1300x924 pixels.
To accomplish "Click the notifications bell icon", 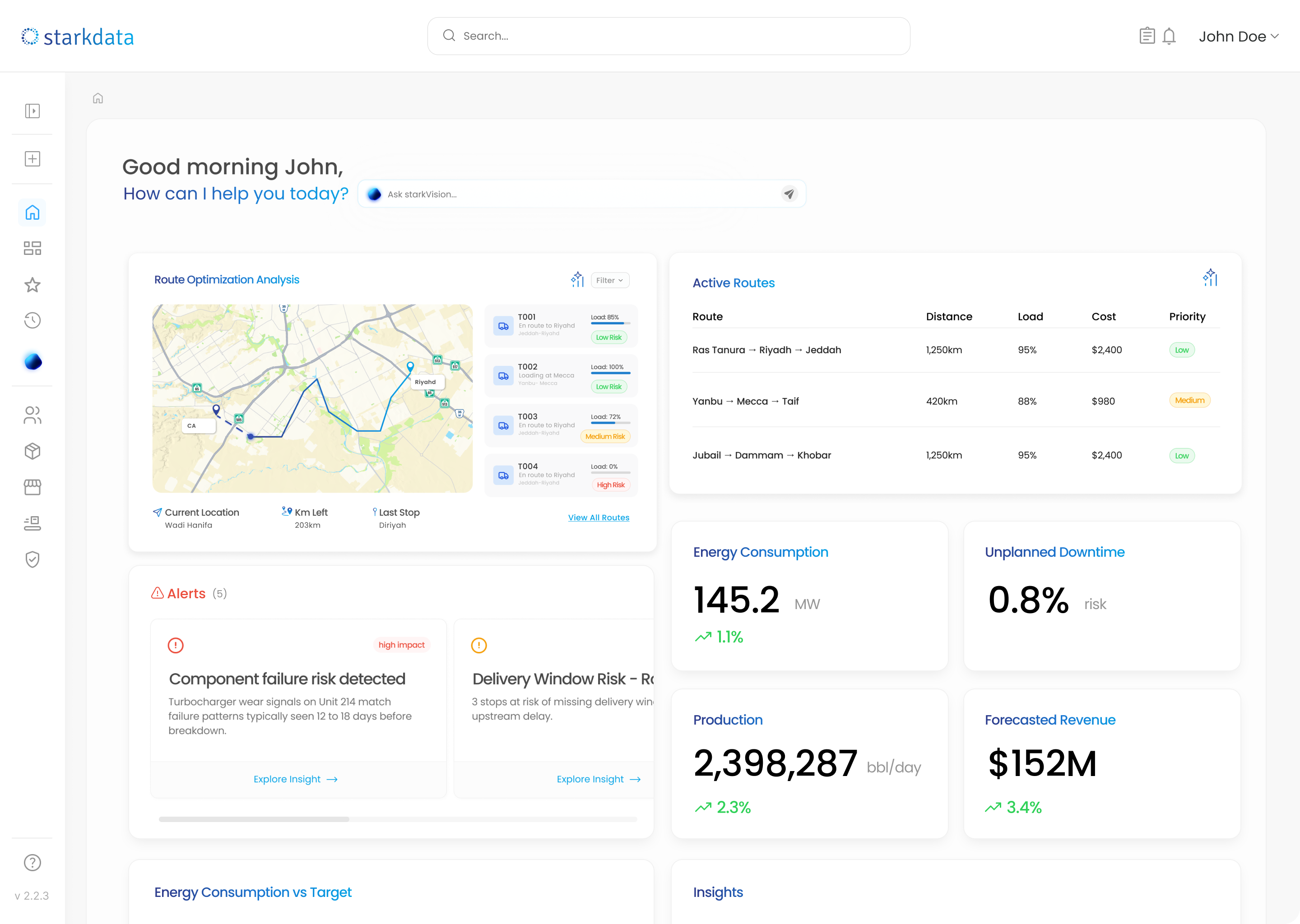I will tap(1169, 36).
